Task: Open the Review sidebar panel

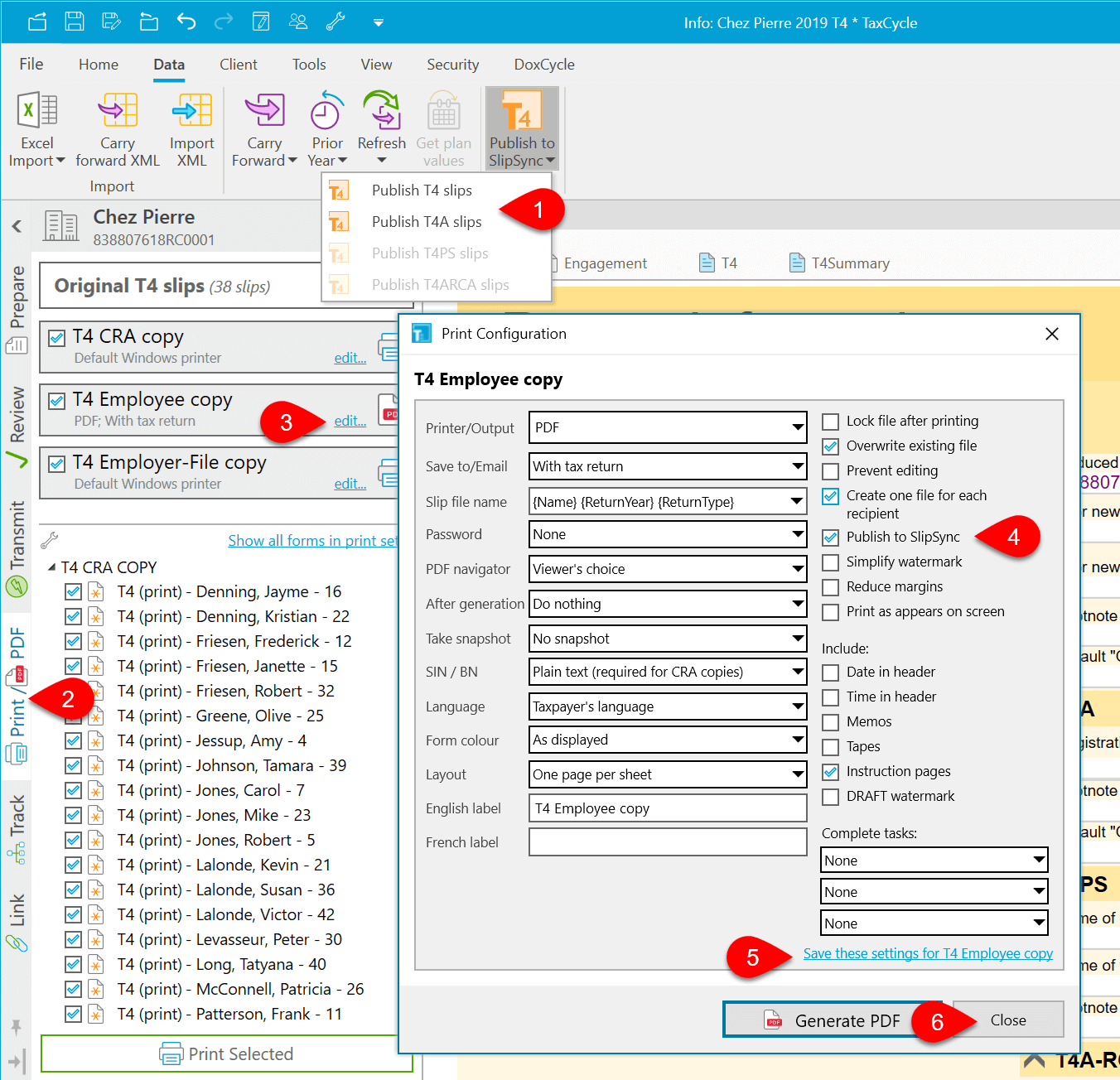Action: click(x=17, y=427)
